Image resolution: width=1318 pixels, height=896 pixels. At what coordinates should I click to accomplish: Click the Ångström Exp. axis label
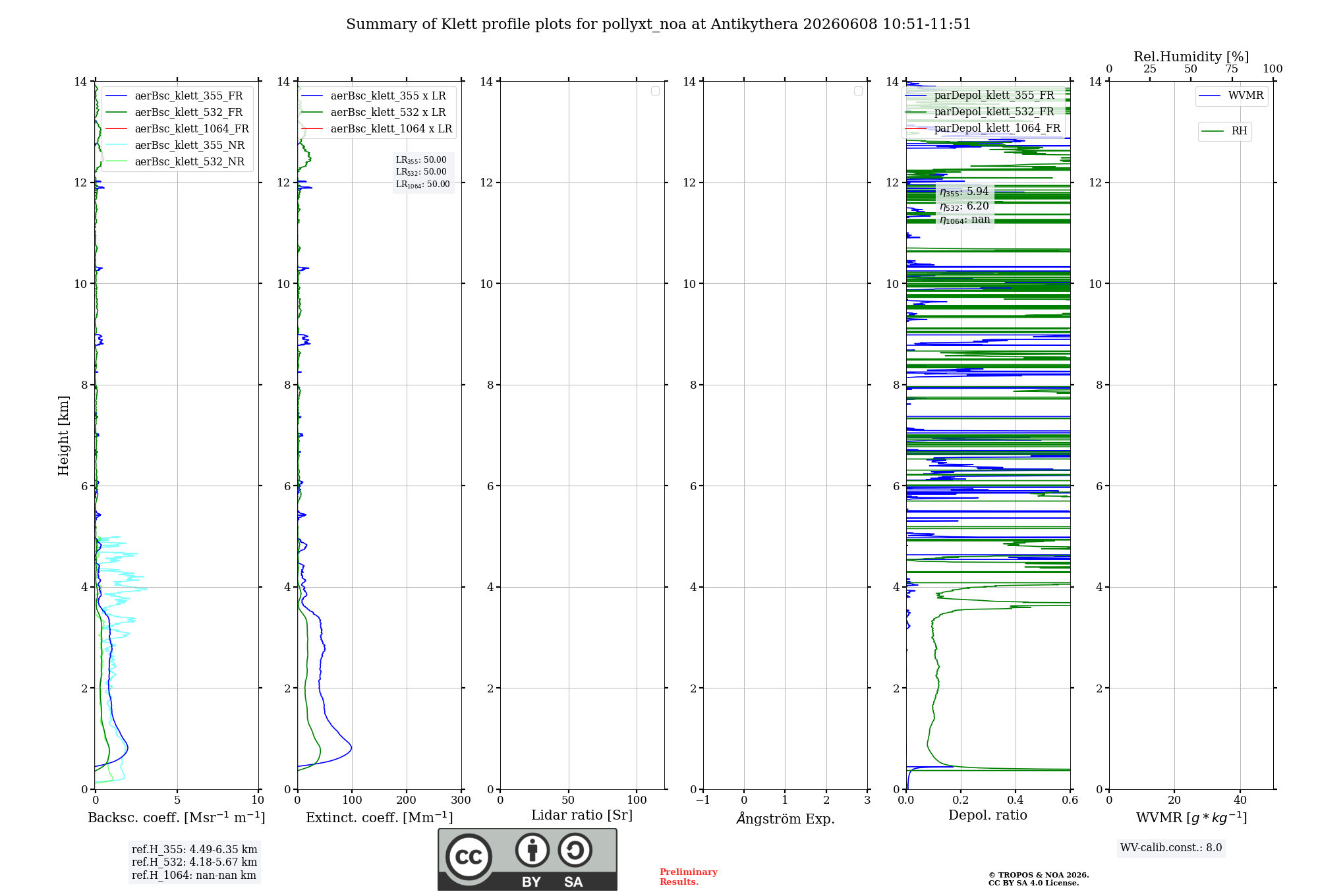pyautogui.click(x=786, y=818)
